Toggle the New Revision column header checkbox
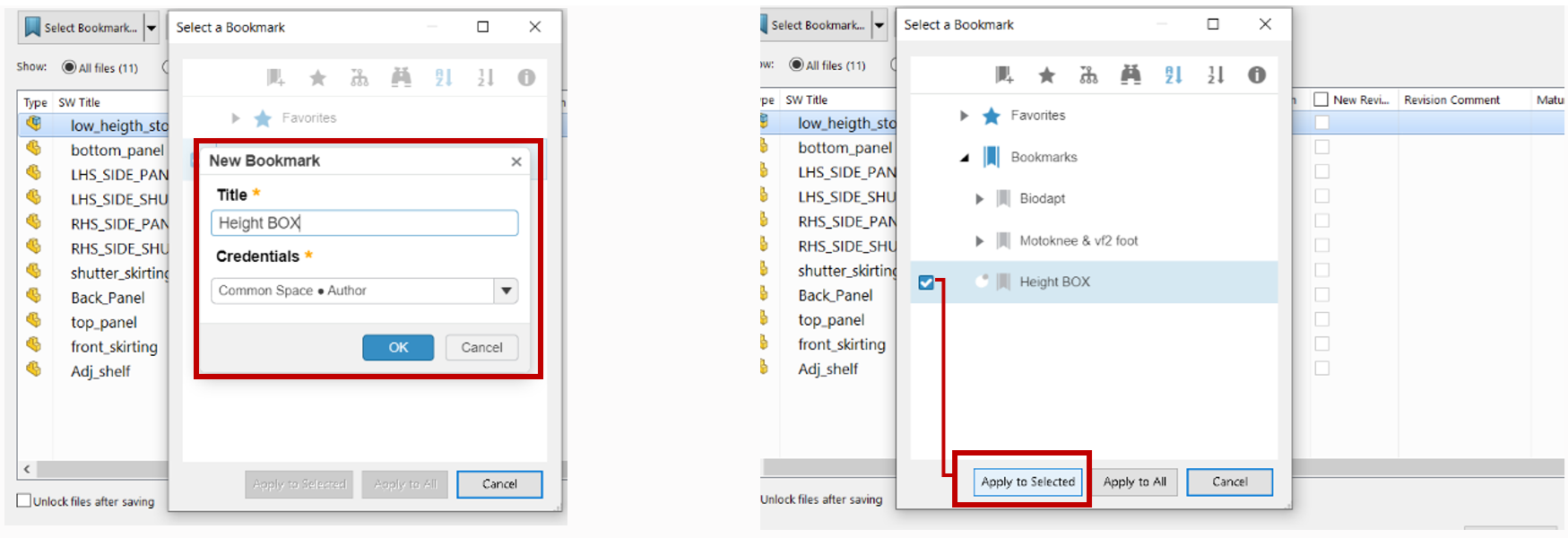 1321,100
